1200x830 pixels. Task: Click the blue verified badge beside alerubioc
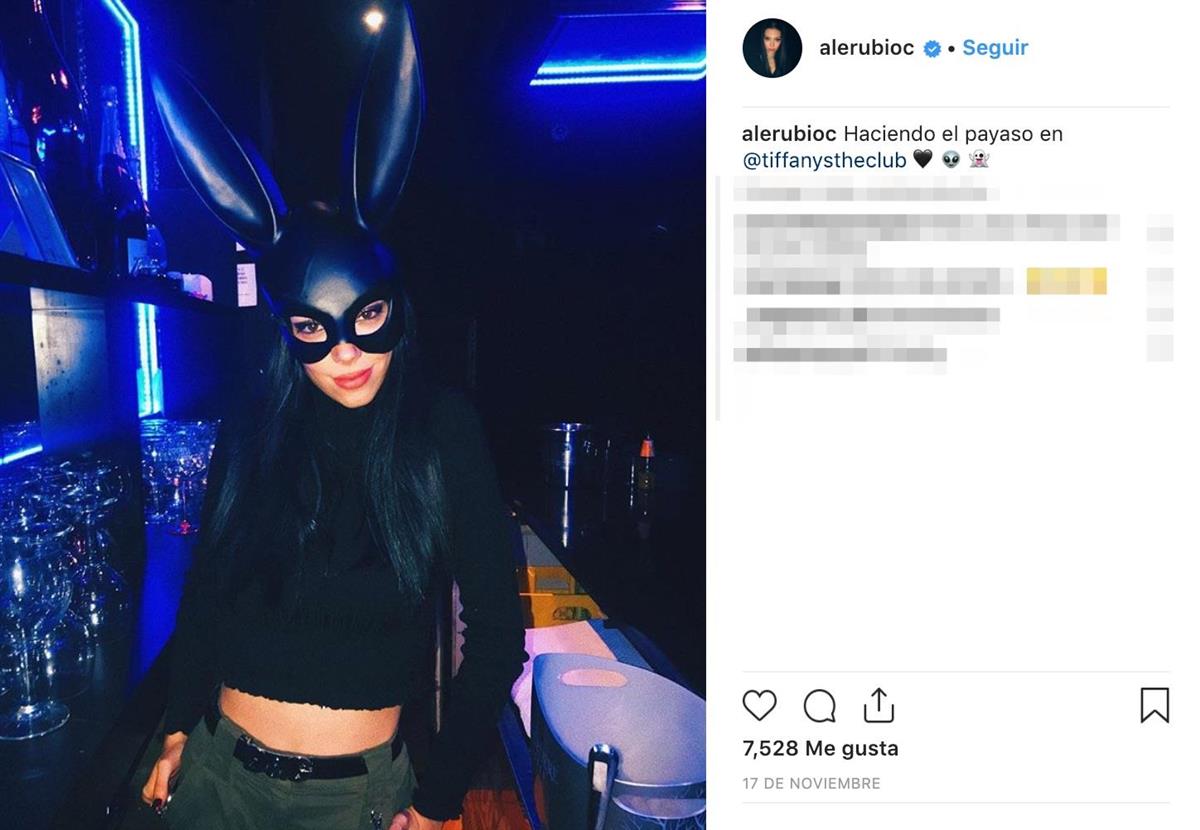pyautogui.click(x=932, y=48)
